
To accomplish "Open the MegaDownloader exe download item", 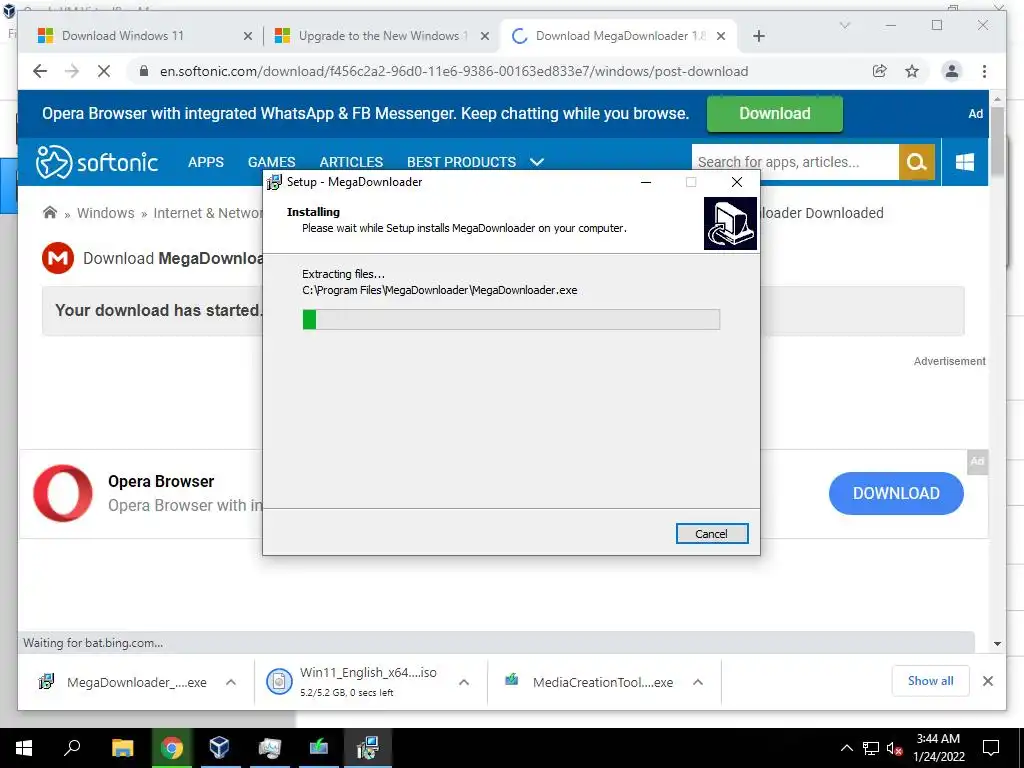I will click(124, 682).
